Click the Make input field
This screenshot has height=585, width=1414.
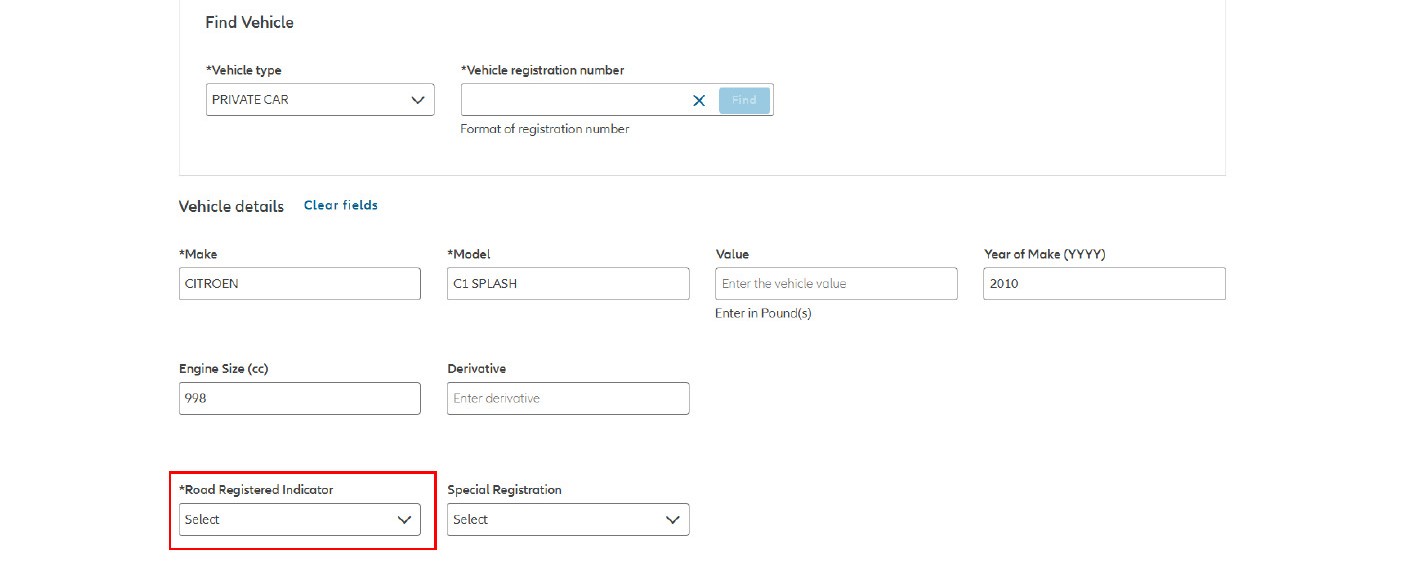pos(300,283)
